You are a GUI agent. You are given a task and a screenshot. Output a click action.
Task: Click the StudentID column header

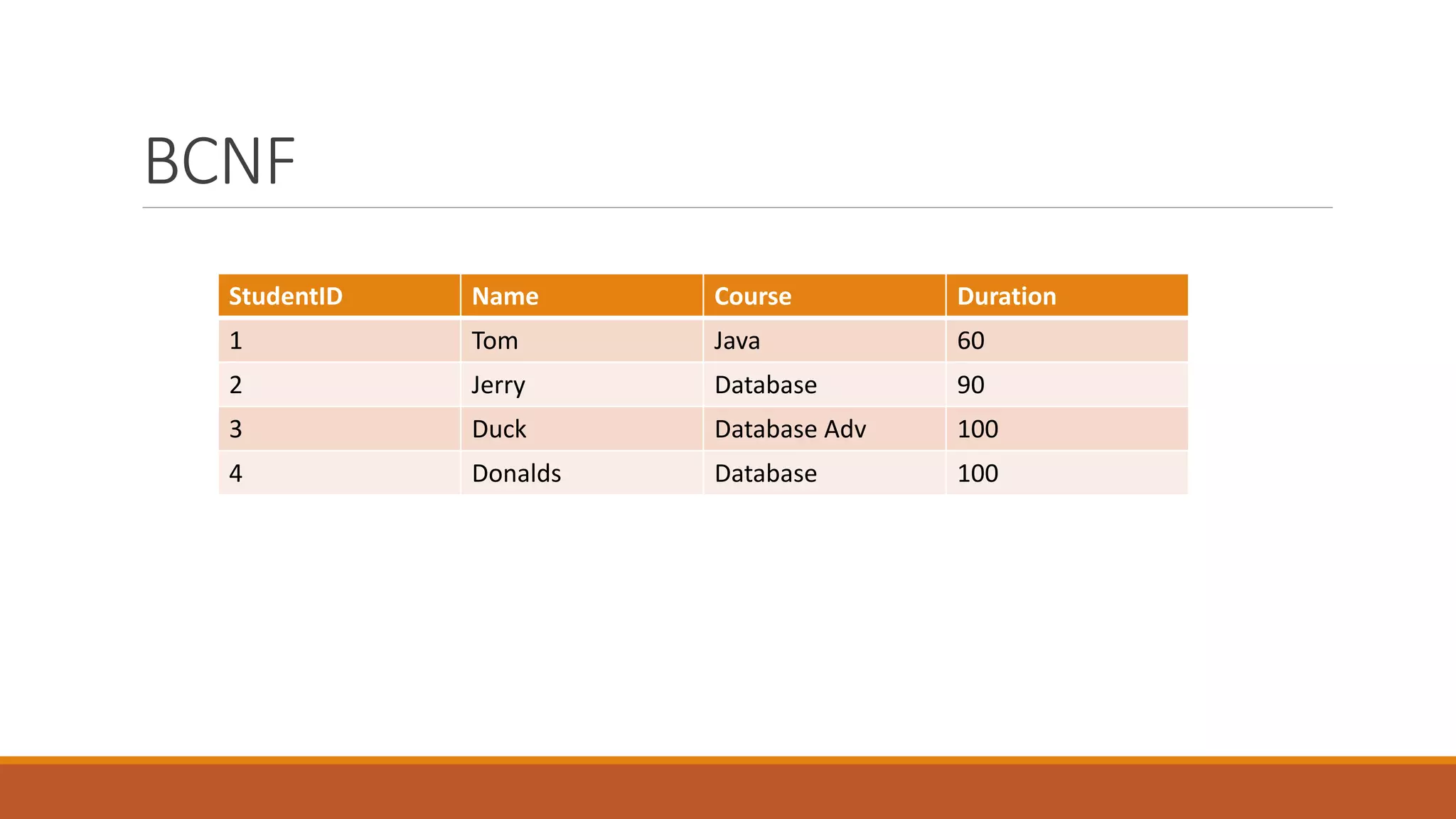339,296
